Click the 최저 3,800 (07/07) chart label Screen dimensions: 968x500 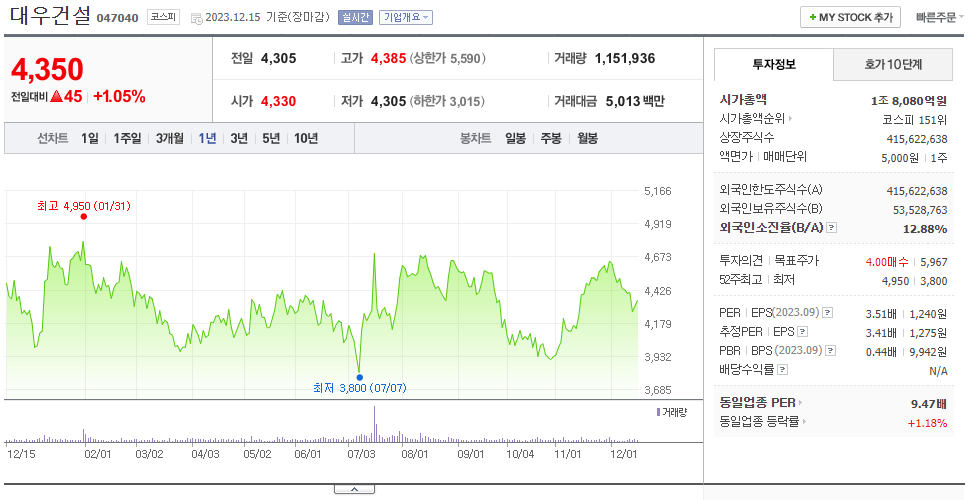click(360, 388)
